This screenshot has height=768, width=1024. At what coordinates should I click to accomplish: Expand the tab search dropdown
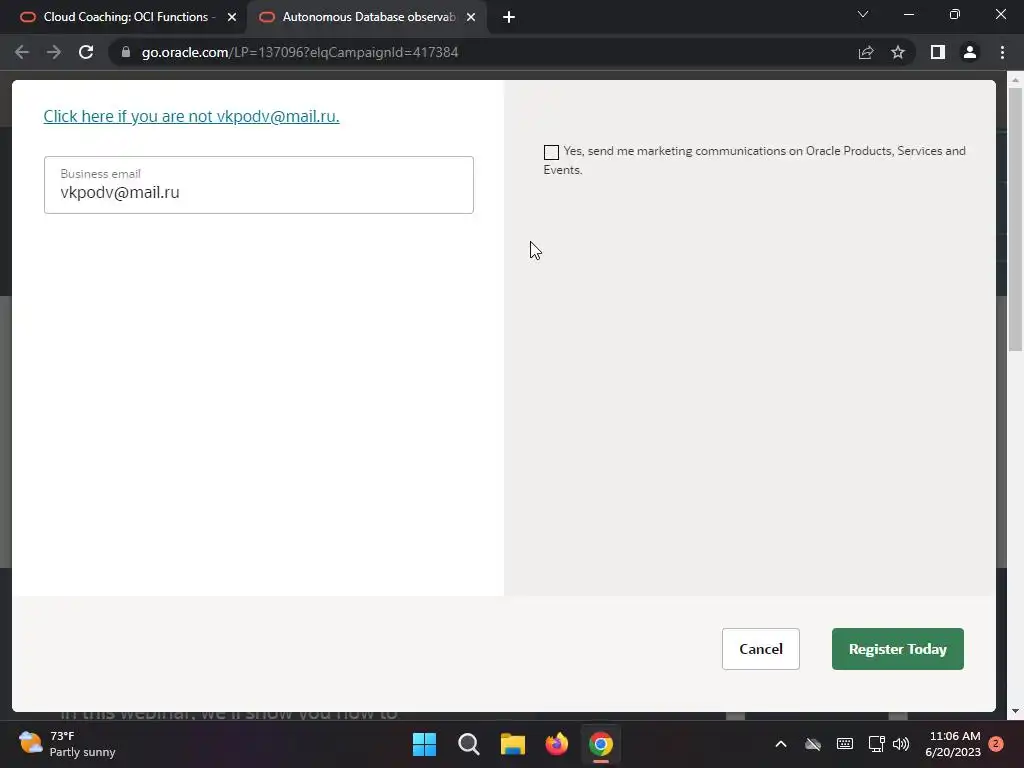pyautogui.click(x=863, y=14)
